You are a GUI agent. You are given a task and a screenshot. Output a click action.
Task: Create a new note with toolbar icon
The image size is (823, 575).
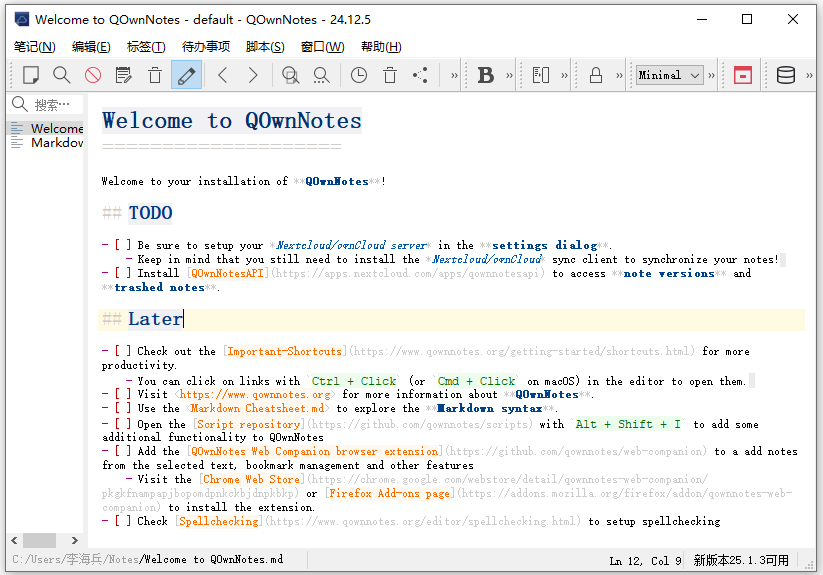click(31, 75)
